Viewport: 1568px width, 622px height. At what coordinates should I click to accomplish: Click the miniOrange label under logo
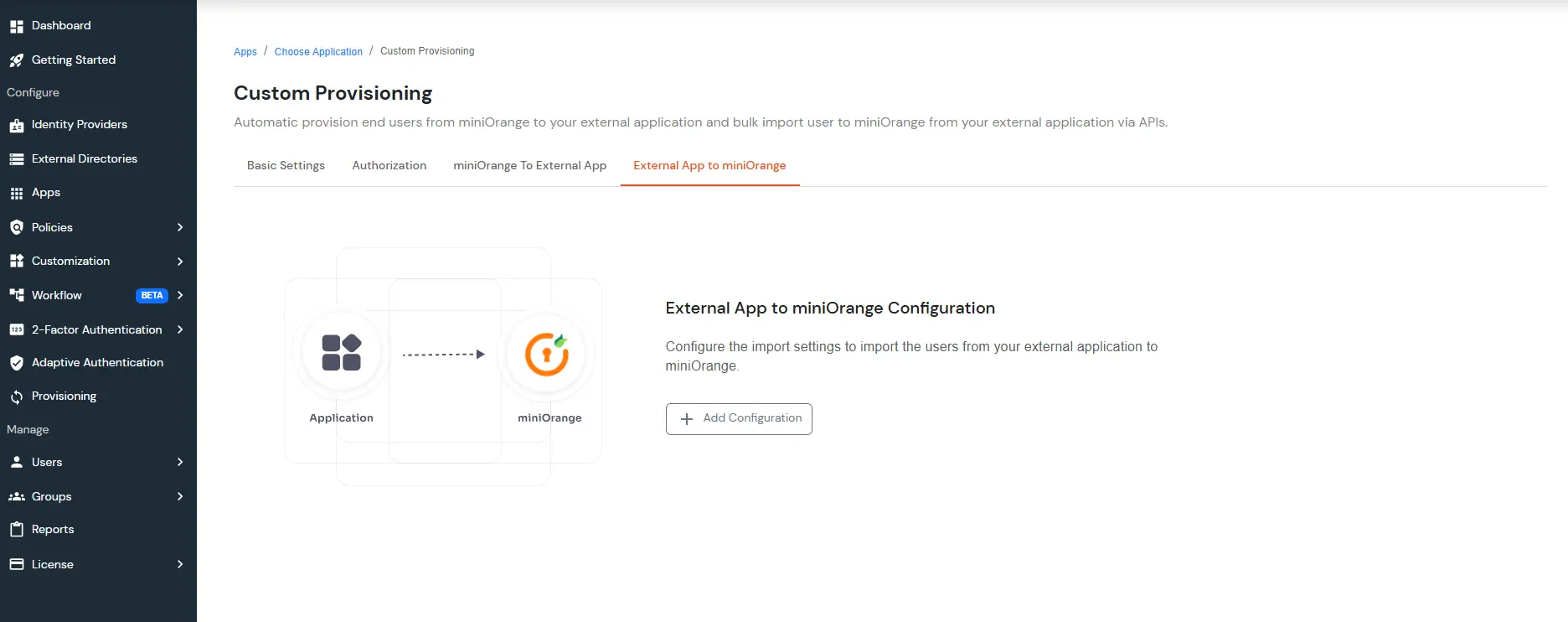(x=549, y=418)
